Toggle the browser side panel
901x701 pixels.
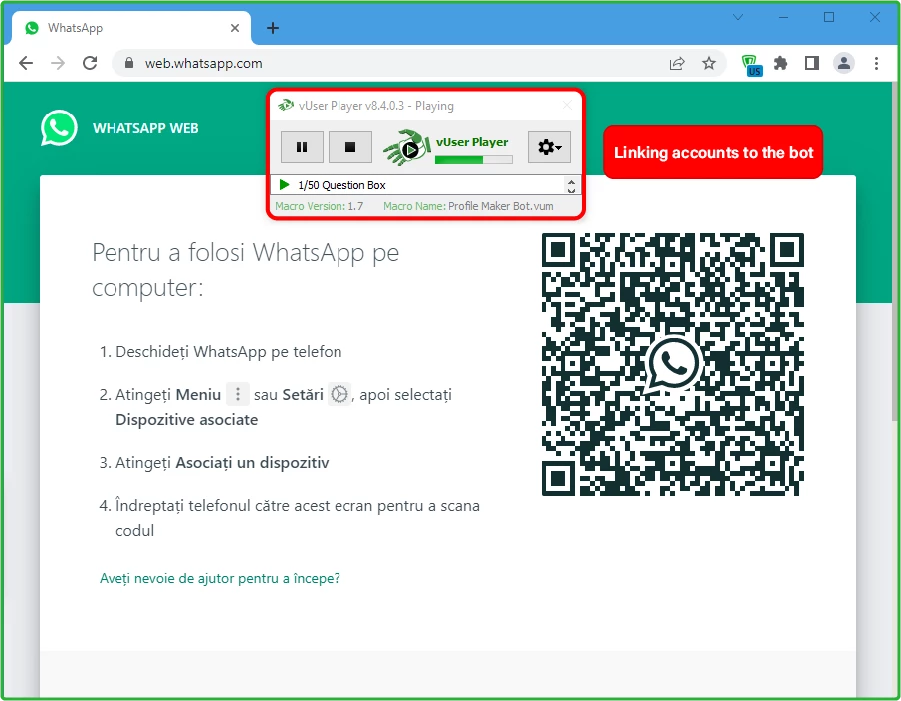click(812, 63)
